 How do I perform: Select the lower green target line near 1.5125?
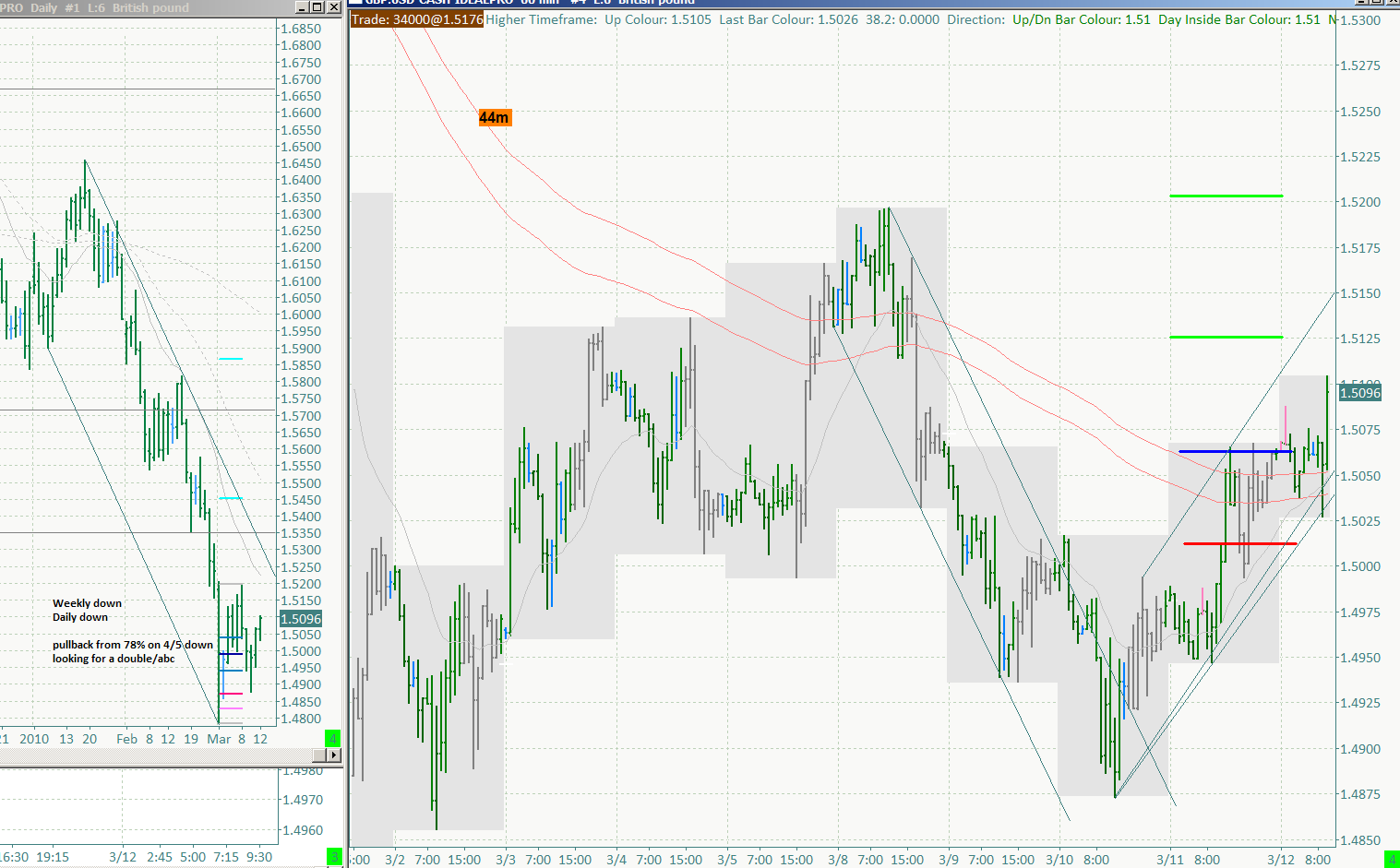(1226, 337)
